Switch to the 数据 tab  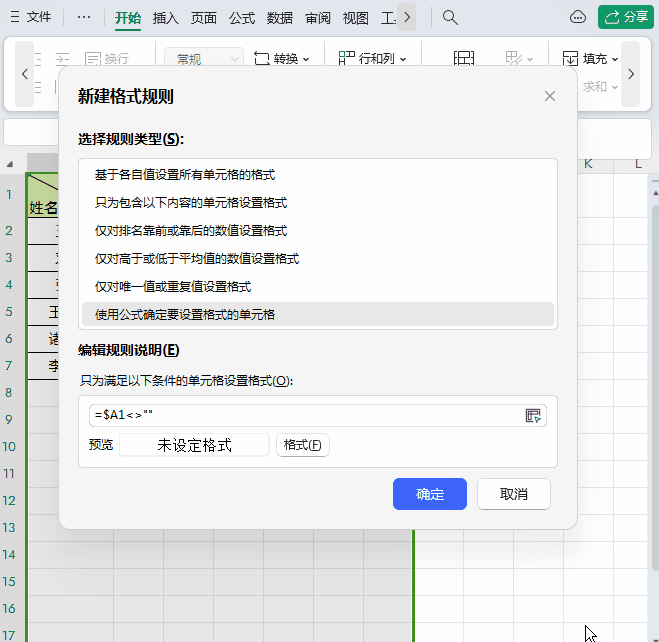click(280, 18)
